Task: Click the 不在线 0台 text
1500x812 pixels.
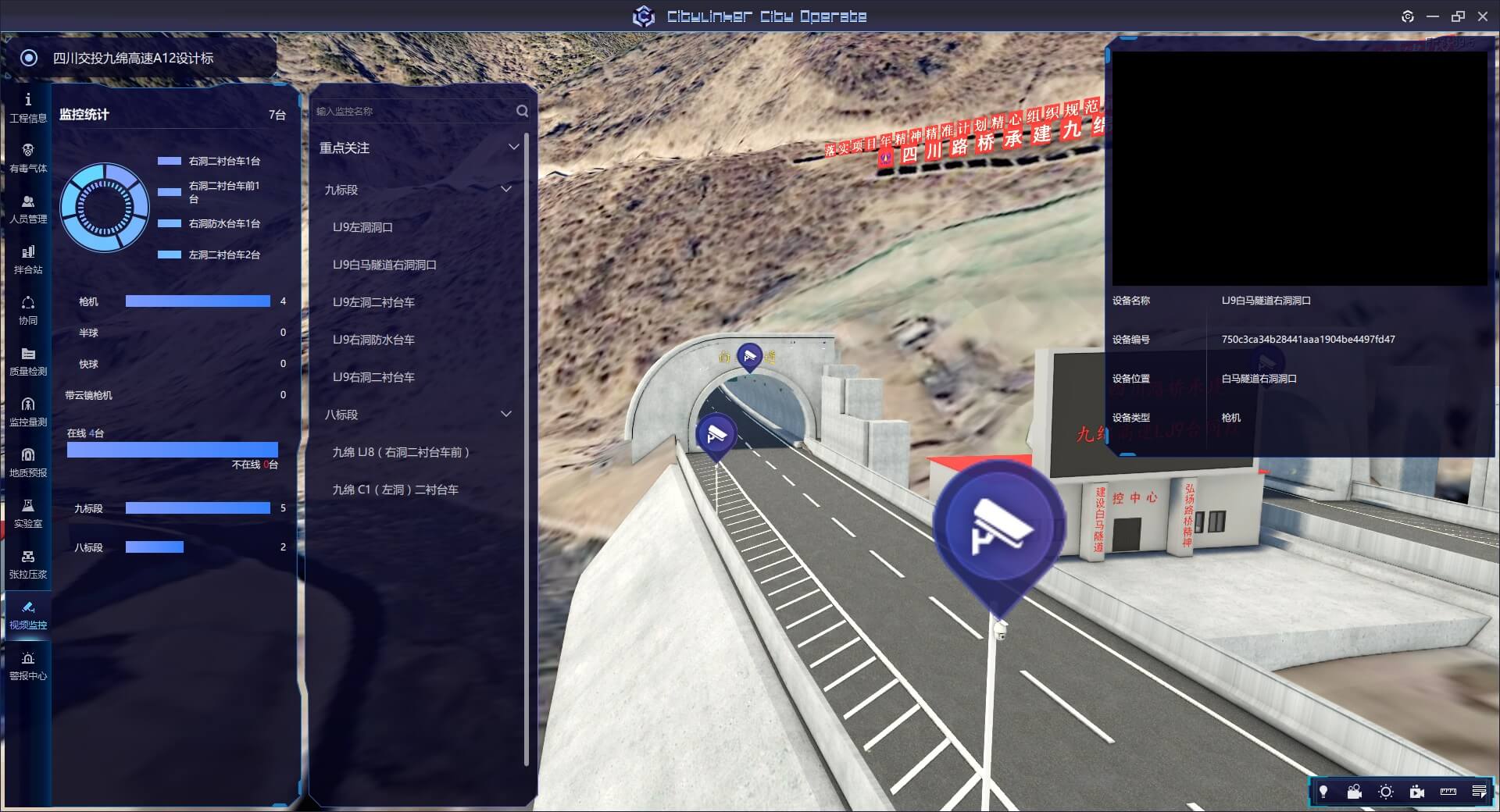Action: [255, 465]
